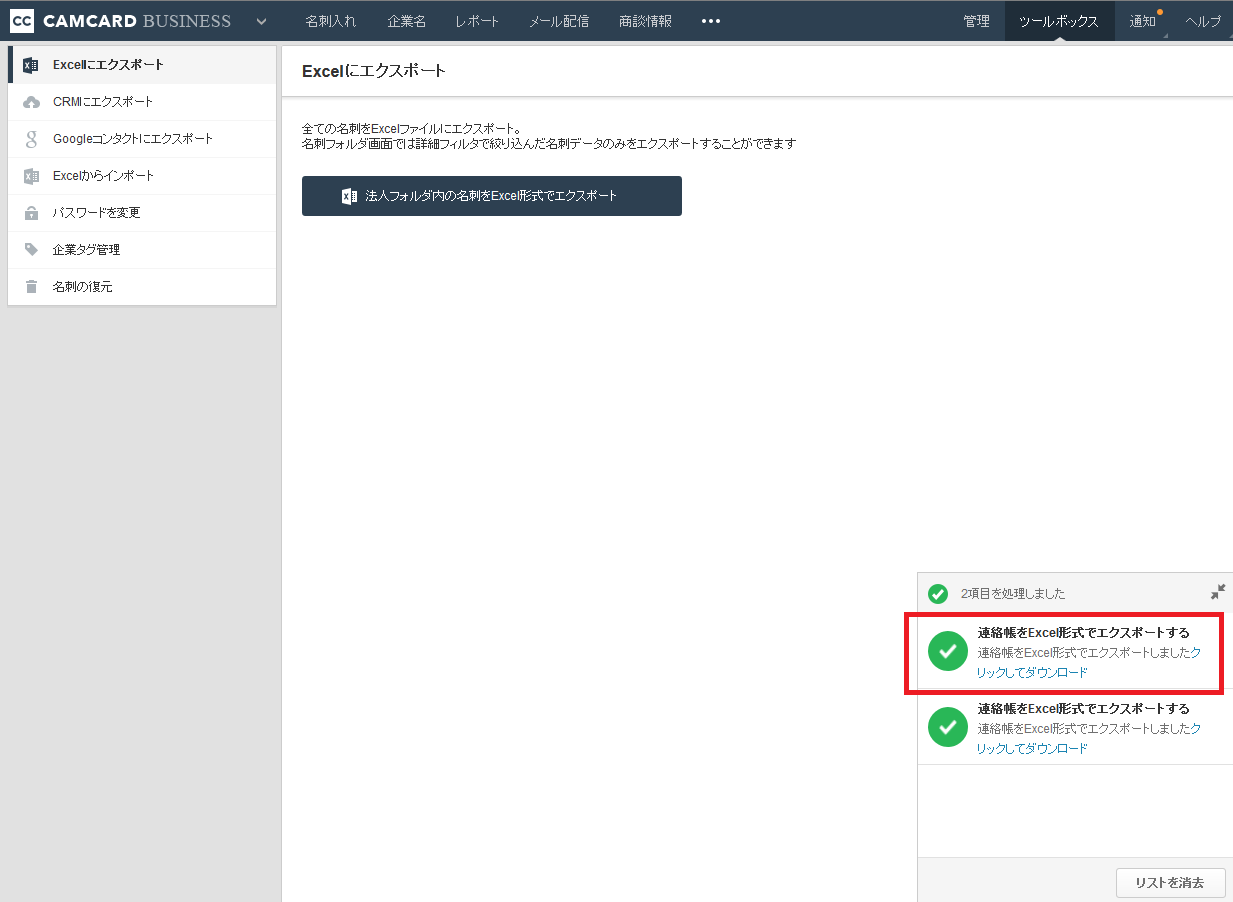Click the second export item's green check icon
The width and height of the screenshot is (1233, 902).
coord(948,727)
